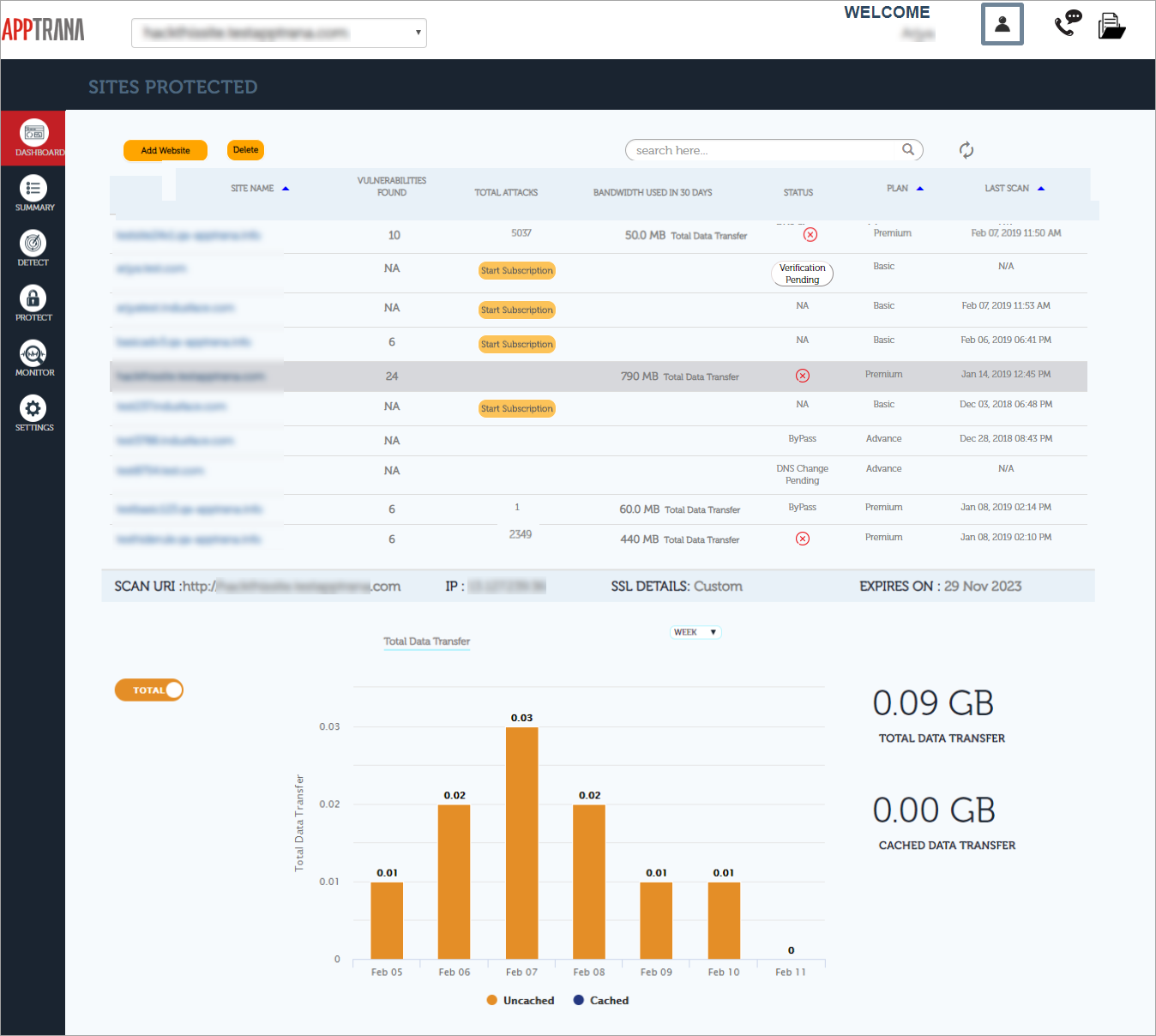The image size is (1156, 1036).
Task: Sort by Plan column arrow
Action: [920, 189]
